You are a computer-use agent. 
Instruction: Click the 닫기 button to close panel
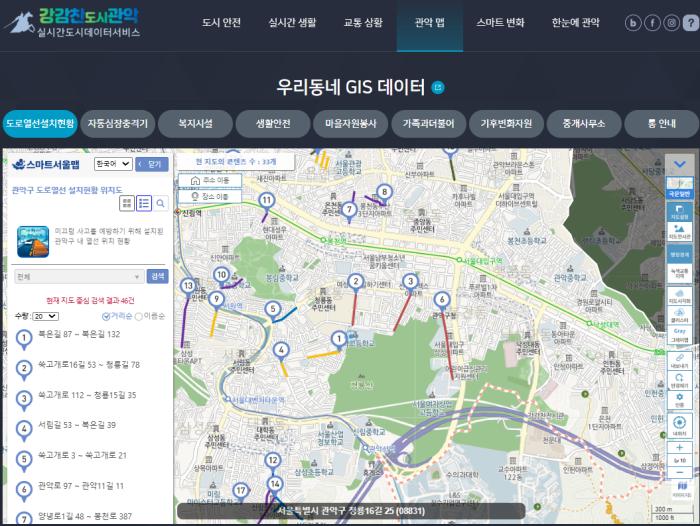152,164
